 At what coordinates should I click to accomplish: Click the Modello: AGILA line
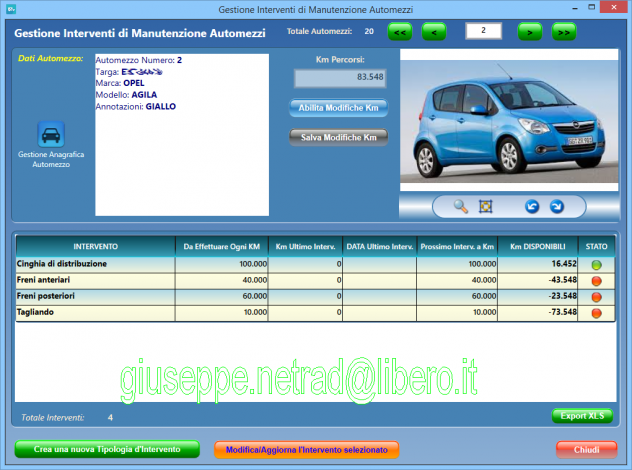(x=126, y=95)
